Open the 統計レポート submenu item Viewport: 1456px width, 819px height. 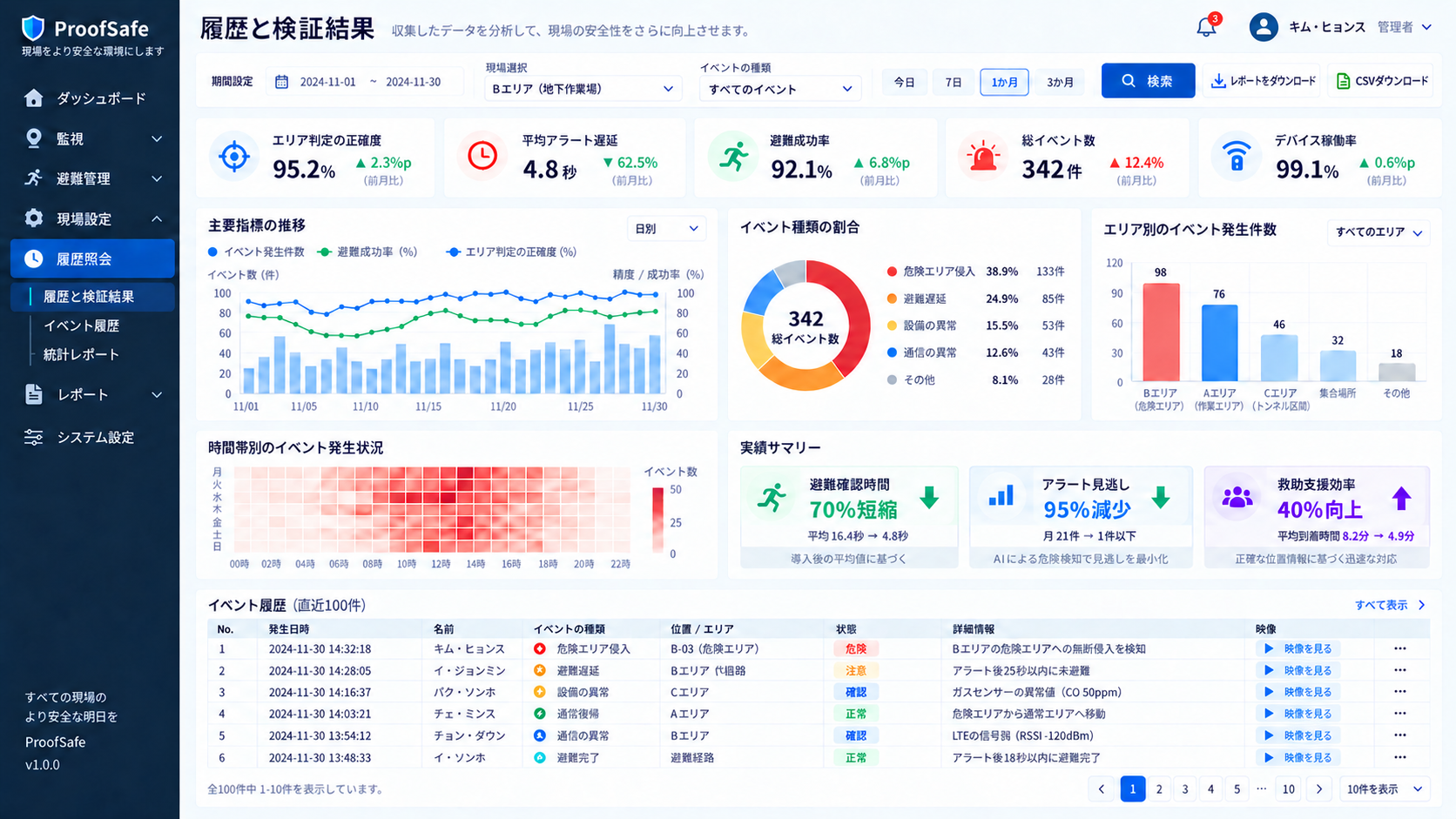[82, 354]
